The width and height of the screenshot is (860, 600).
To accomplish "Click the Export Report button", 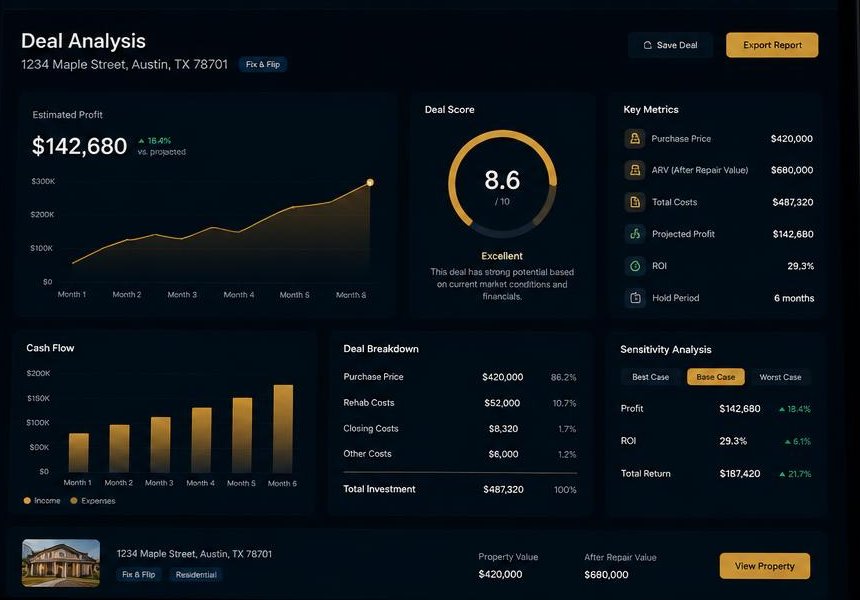I will (772, 45).
